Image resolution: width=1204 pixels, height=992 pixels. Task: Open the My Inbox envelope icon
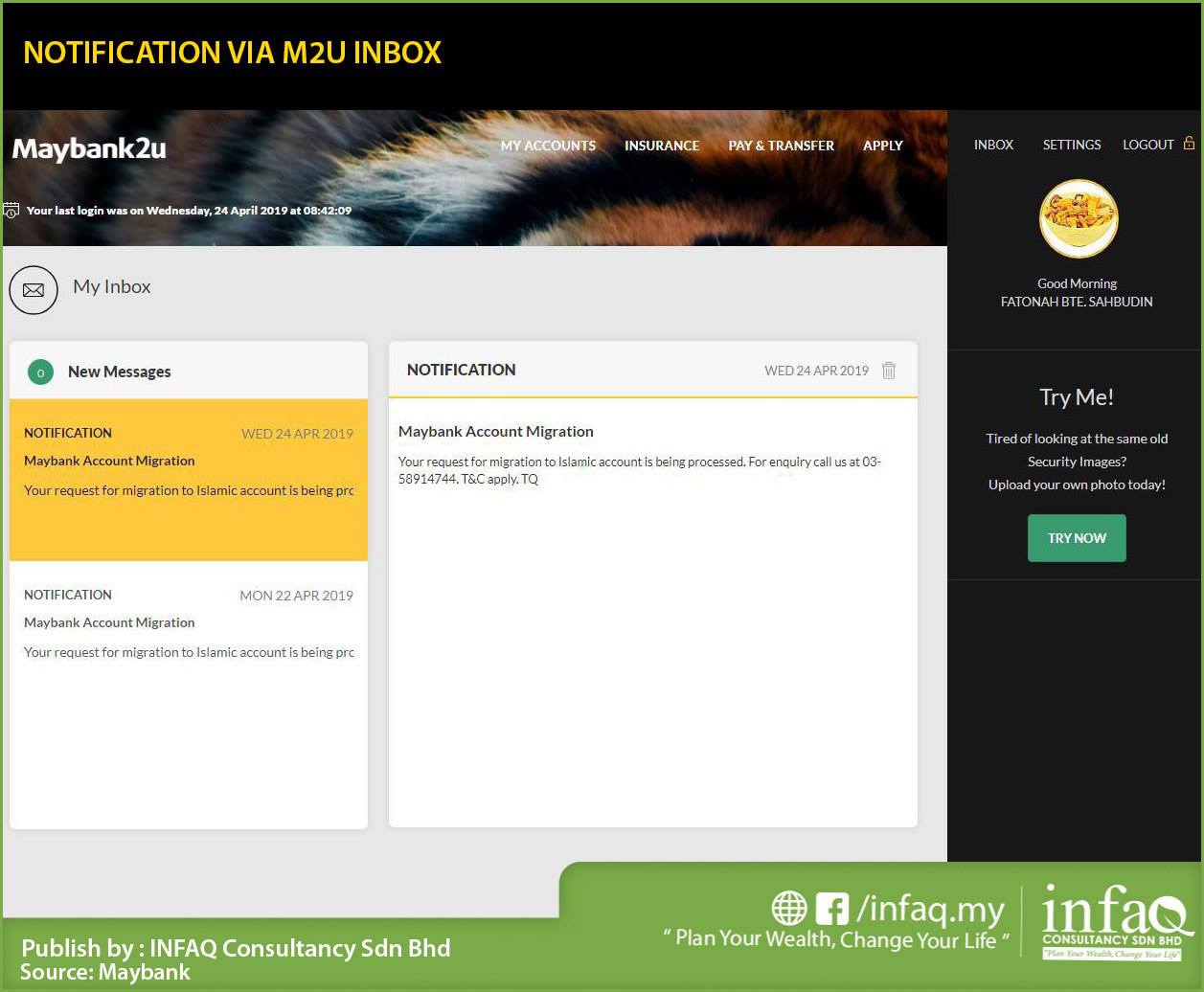click(34, 289)
